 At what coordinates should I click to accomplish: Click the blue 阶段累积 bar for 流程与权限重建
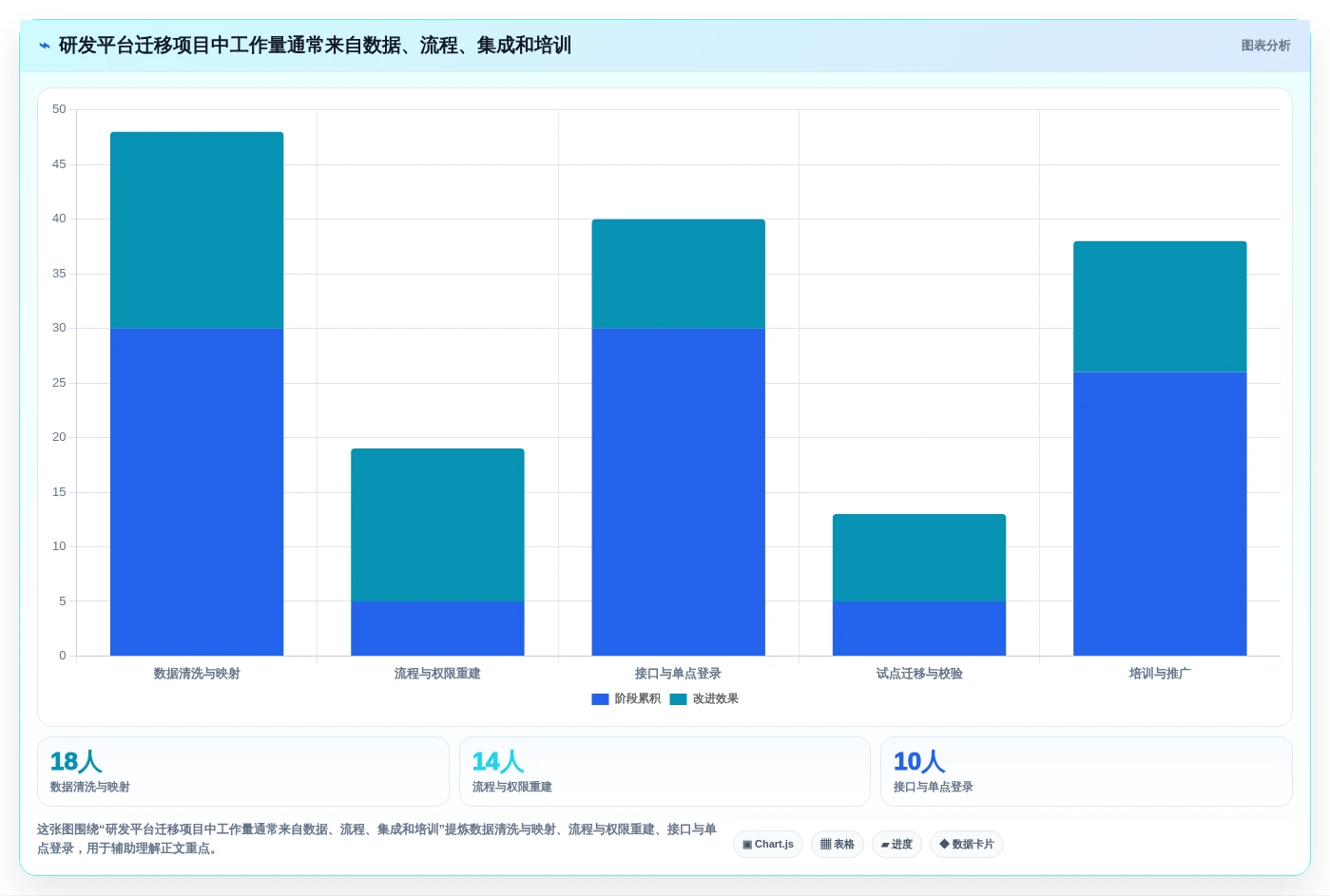(x=437, y=628)
